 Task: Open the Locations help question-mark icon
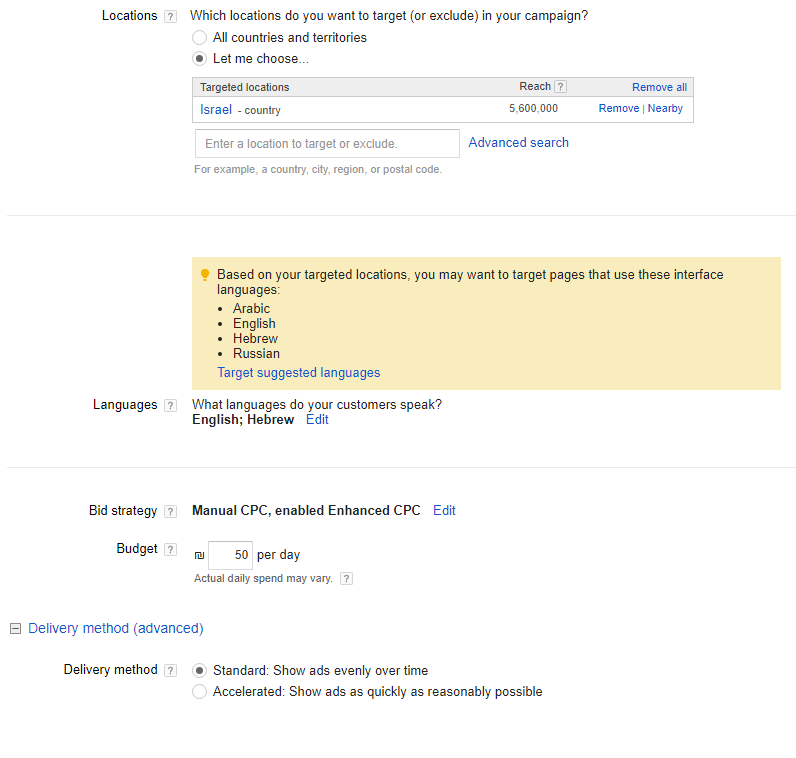pyautogui.click(x=171, y=17)
